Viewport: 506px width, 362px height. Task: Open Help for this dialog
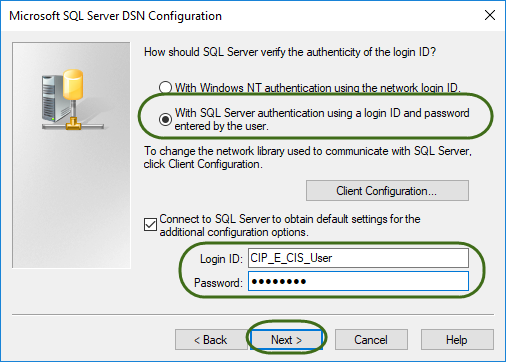457,340
